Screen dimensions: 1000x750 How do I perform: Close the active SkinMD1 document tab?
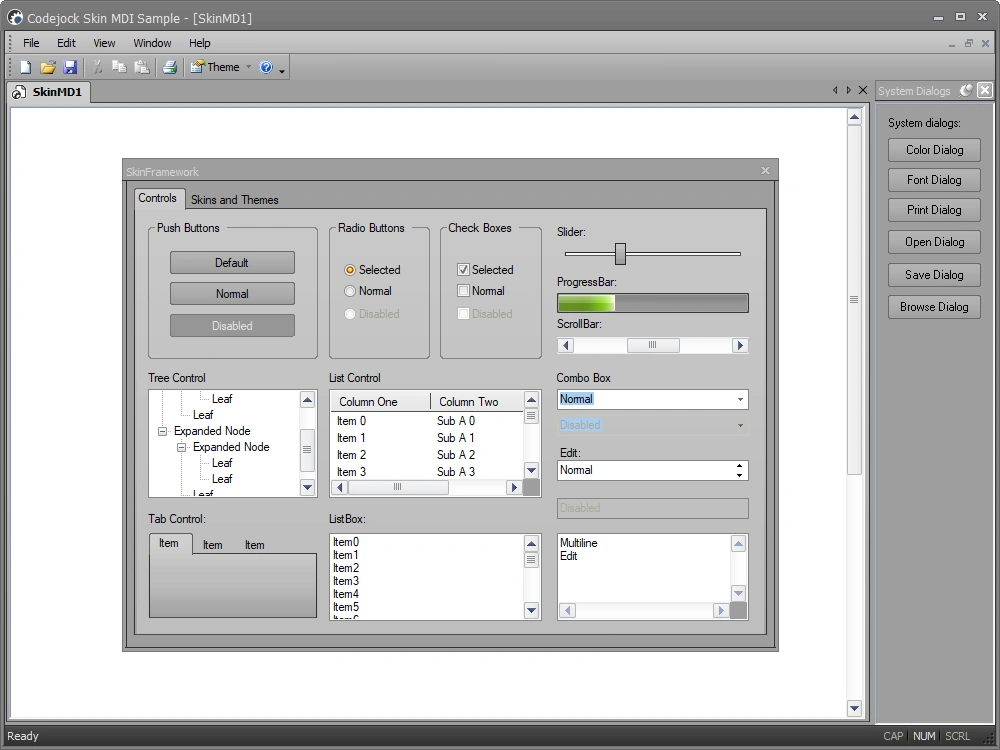point(863,90)
